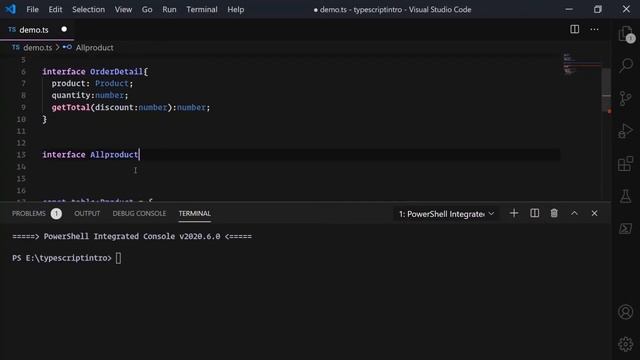
Task: Click the Product type on line 7
Action: 111,83
